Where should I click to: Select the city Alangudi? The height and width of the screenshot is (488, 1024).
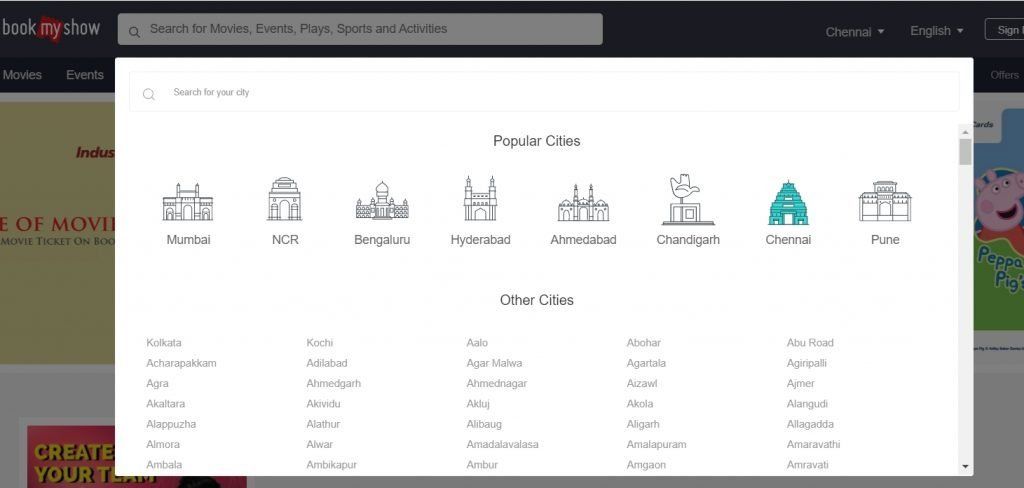click(x=807, y=404)
